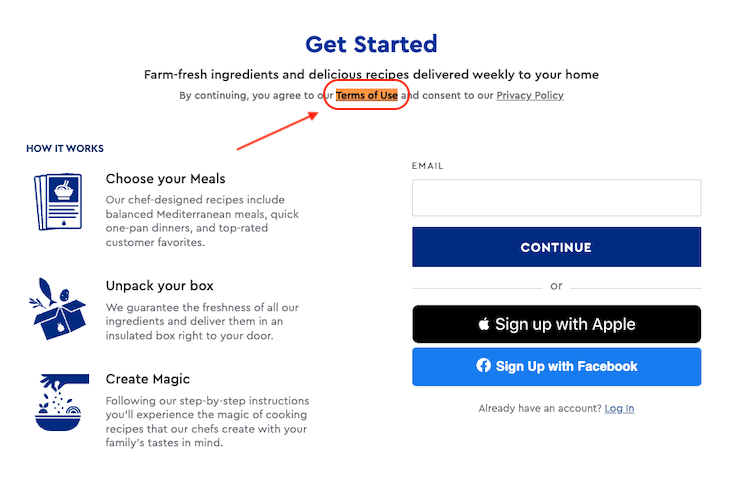Click the seasoning bowl icon
Screen dimensions: 740x489
[62, 402]
